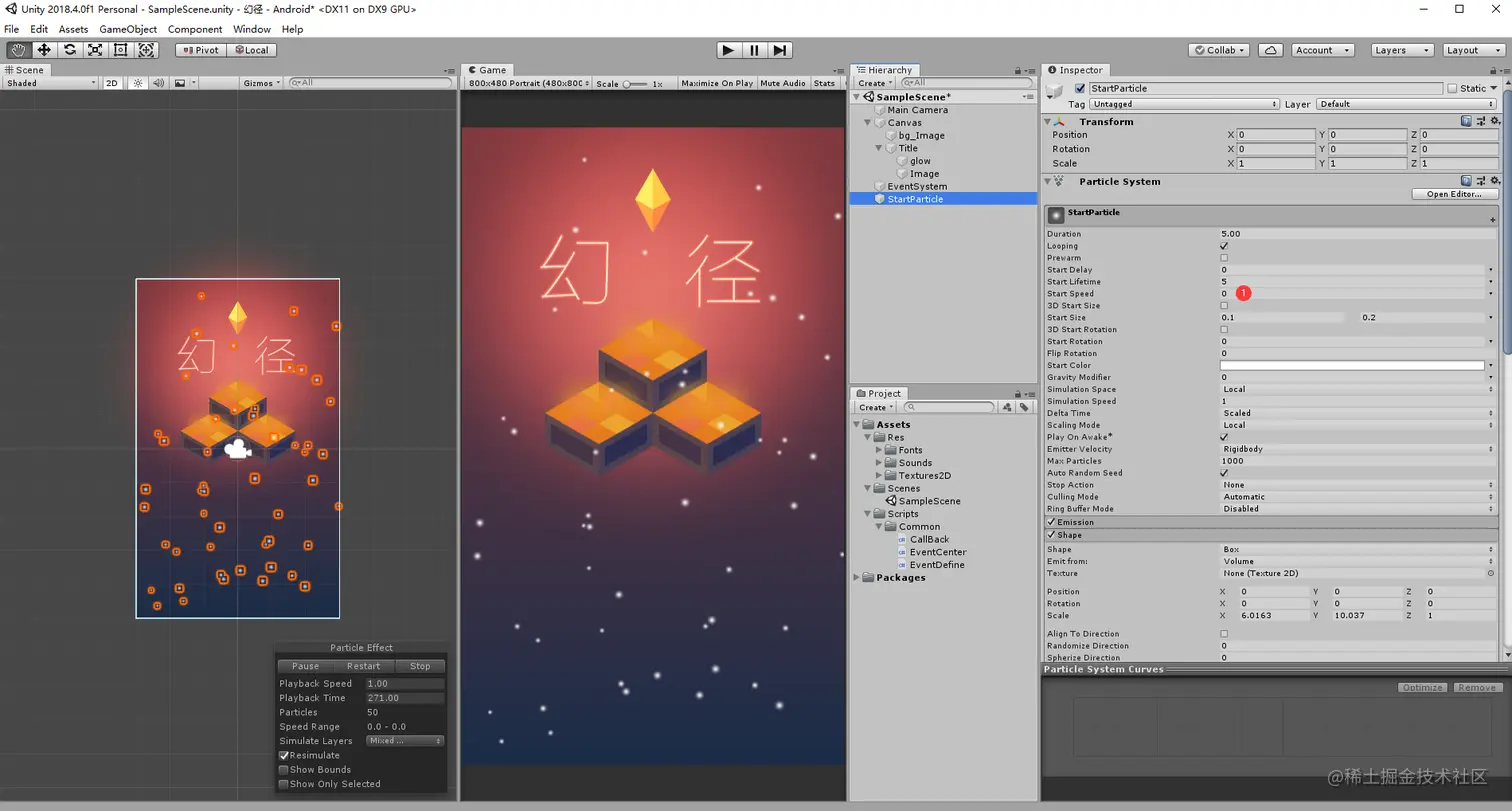Select the Hand tool in the toolbar
This screenshot has height=811, width=1512.
[18, 50]
